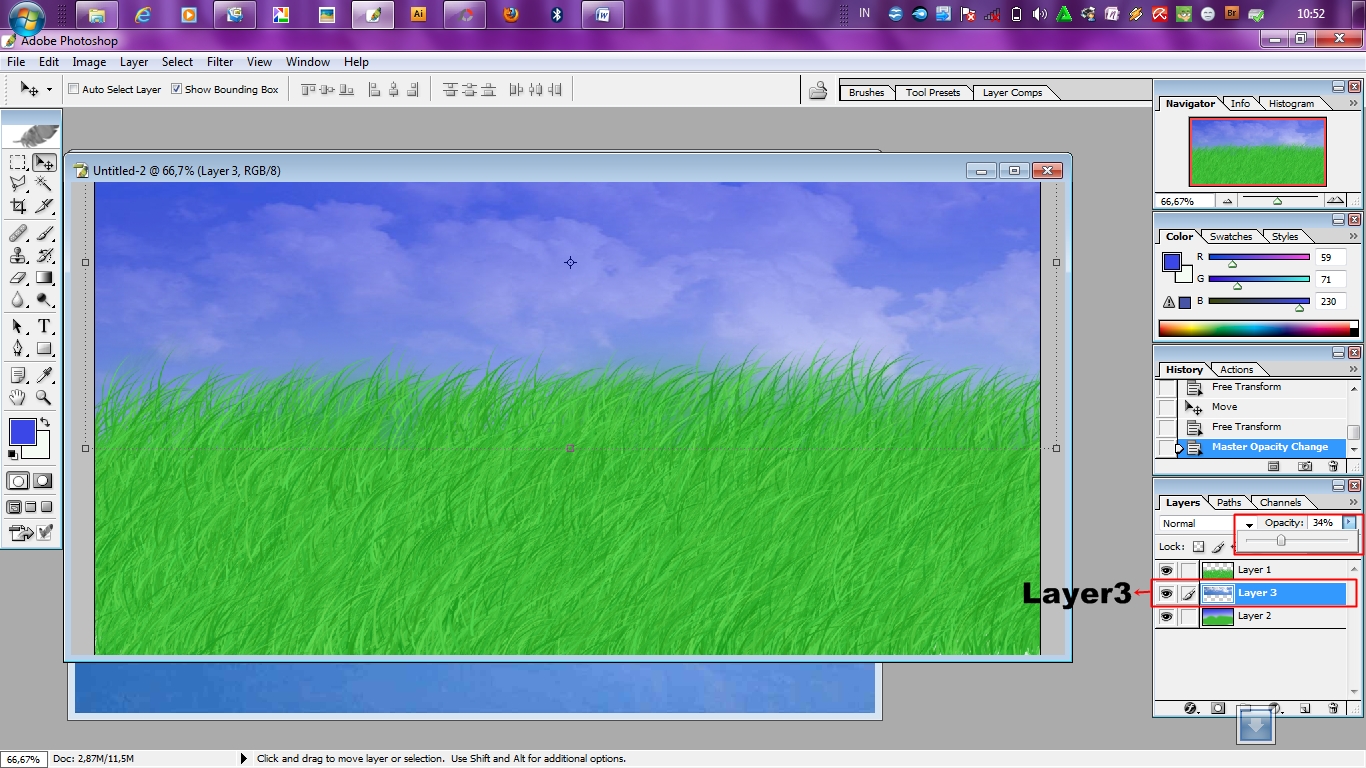Open the Create new layer icon
The image size is (1366, 768).
(x=1305, y=708)
